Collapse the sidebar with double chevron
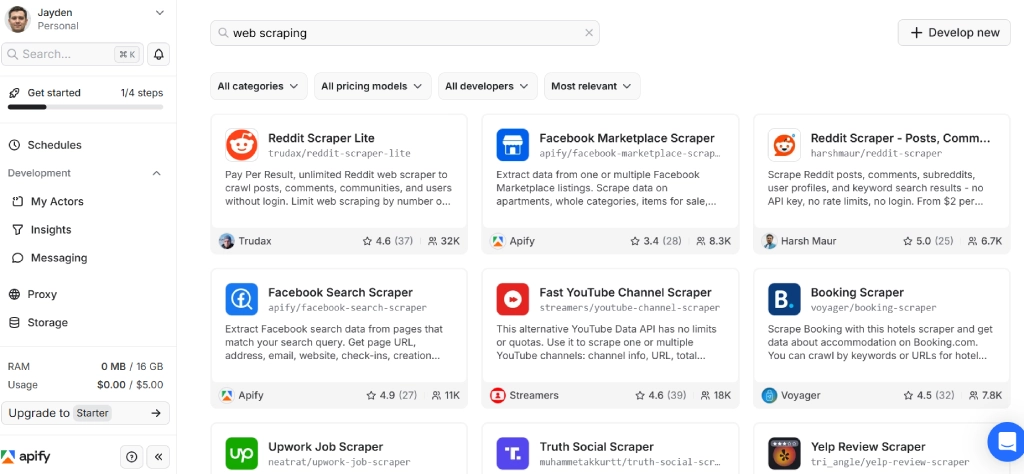1024x474 pixels. (x=158, y=457)
